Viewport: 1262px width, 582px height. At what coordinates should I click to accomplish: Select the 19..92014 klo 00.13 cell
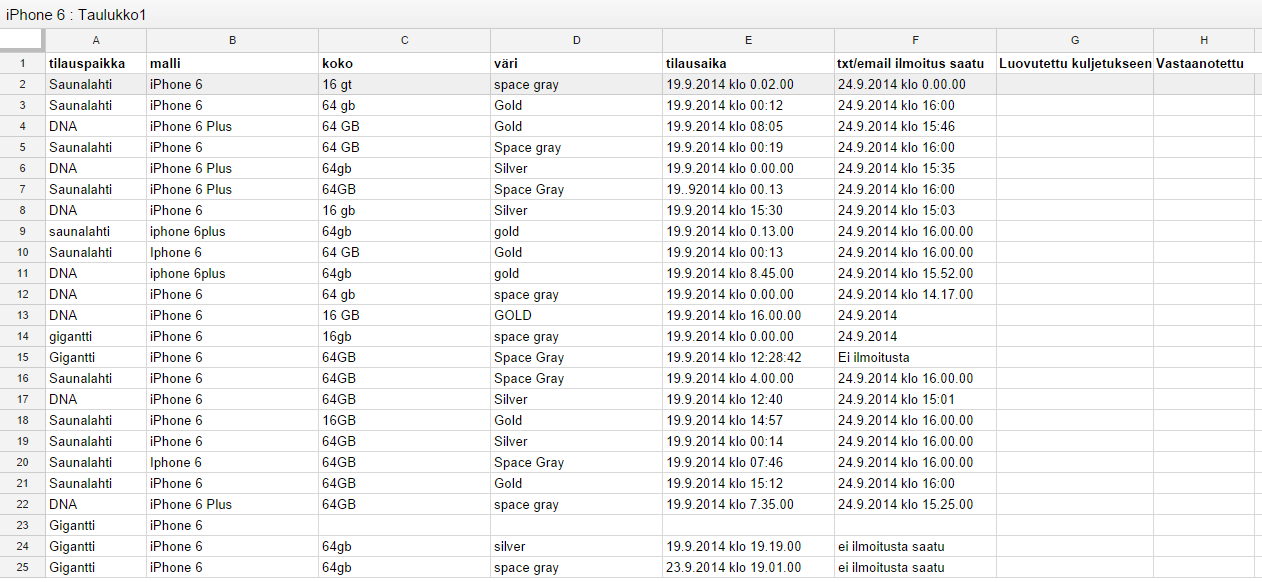748,189
